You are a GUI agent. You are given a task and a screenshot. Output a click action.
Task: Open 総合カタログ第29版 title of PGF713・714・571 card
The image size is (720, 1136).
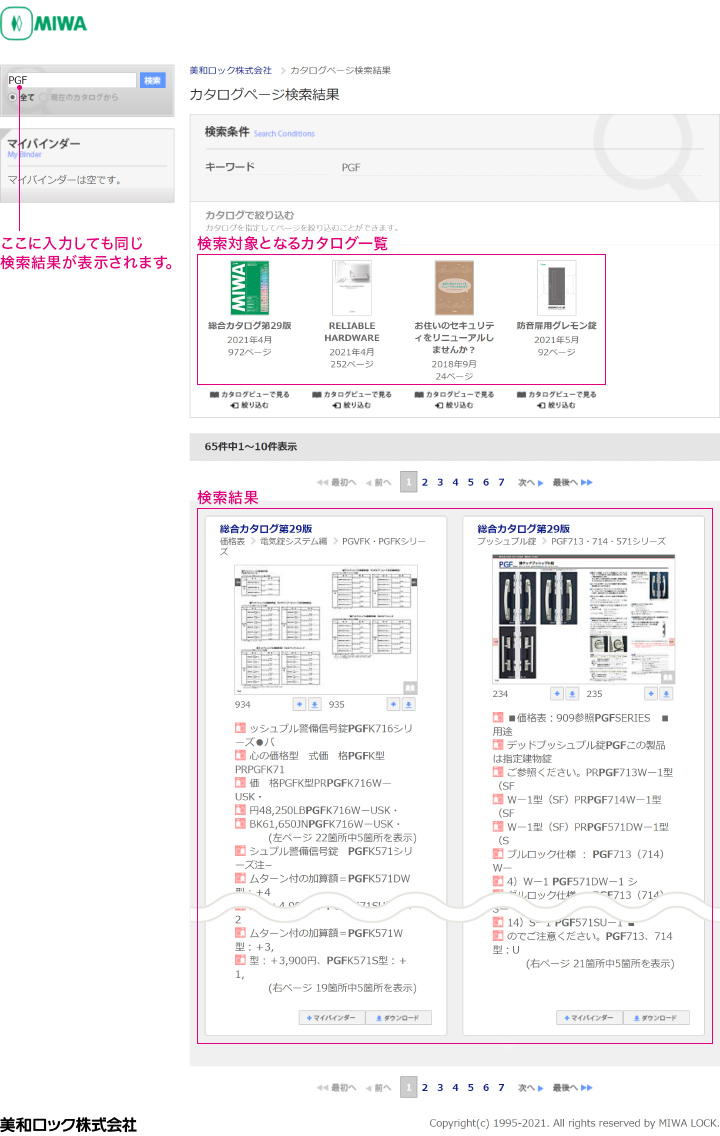(x=523, y=528)
